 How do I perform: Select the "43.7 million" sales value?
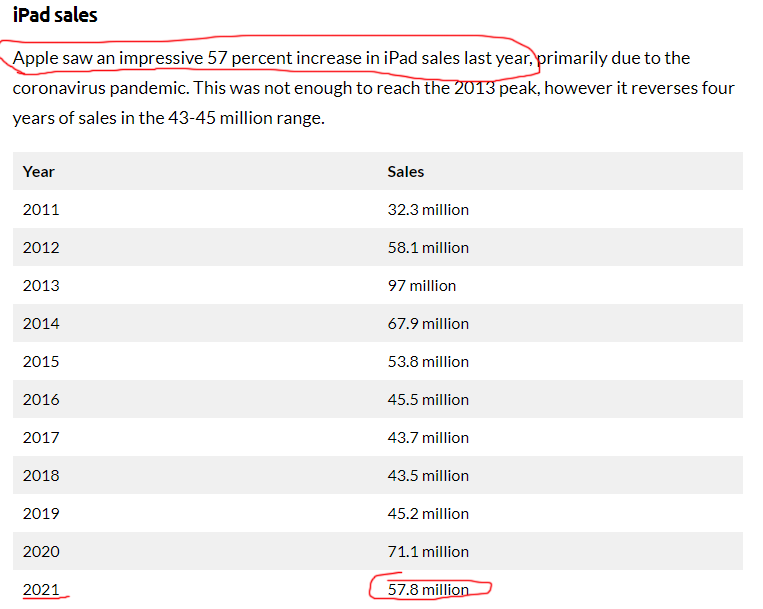pyautogui.click(x=428, y=437)
